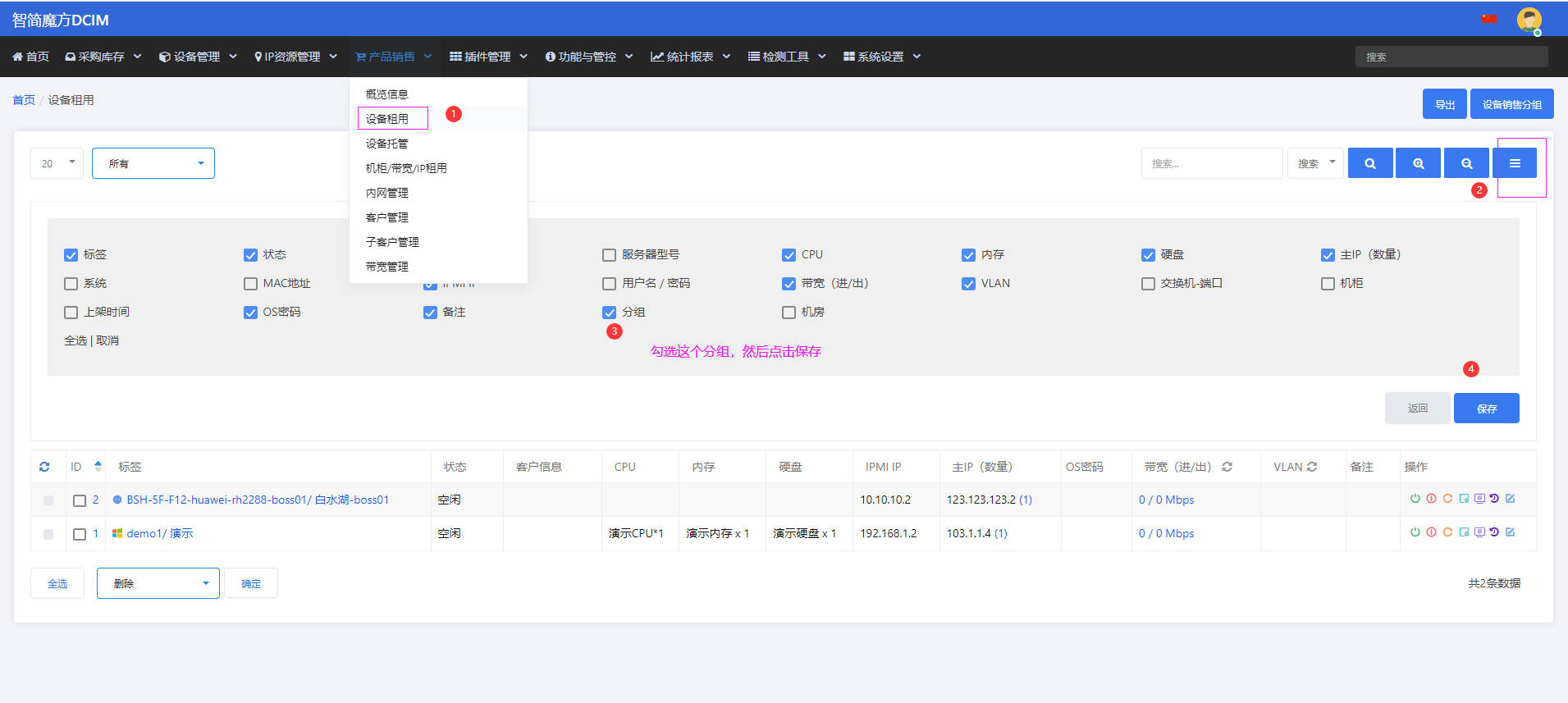Uncheck the 标签 column checkbox
Image resolution: width=1568 pixels, height=703 pixels.
71,255
